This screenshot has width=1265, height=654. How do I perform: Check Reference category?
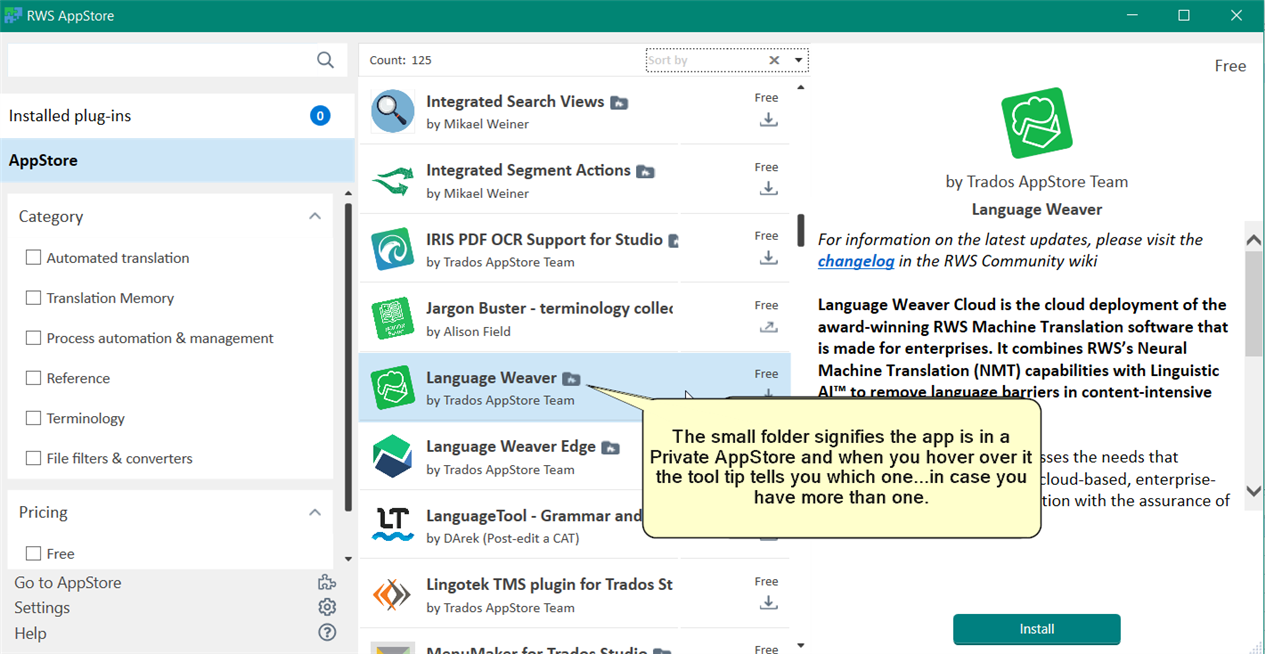33,377
